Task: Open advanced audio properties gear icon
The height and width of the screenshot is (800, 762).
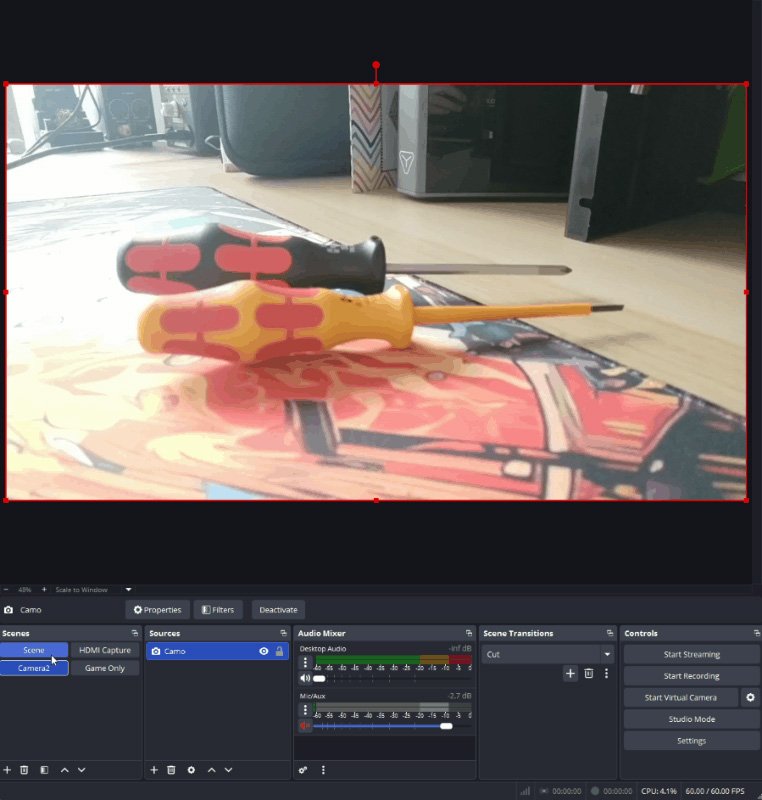Action: click(x=303, y=770)
